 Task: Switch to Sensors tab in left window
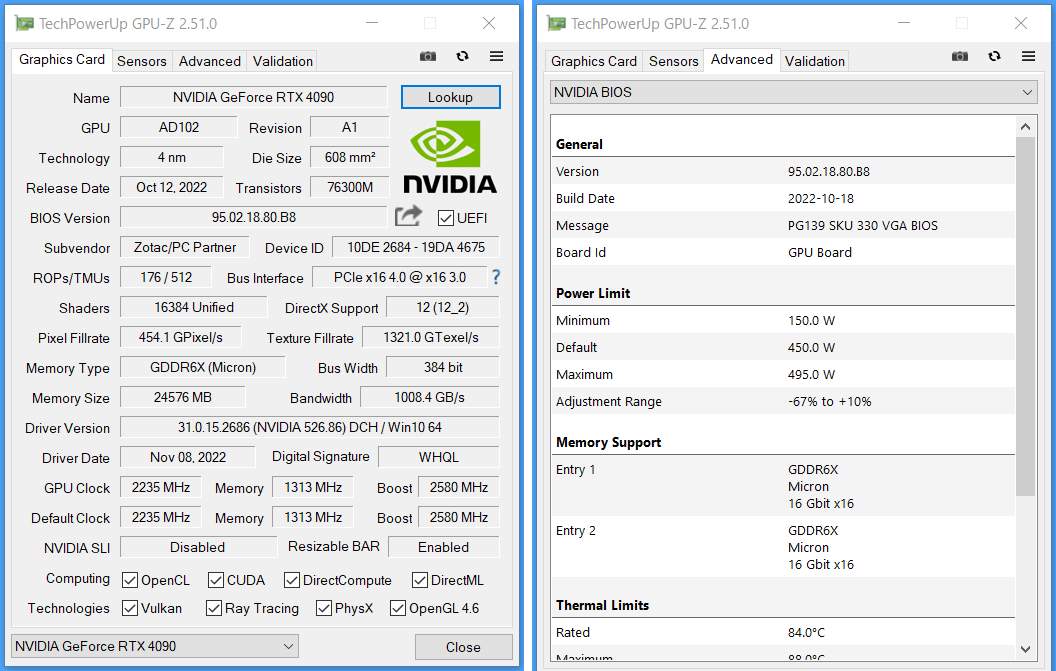141,61
